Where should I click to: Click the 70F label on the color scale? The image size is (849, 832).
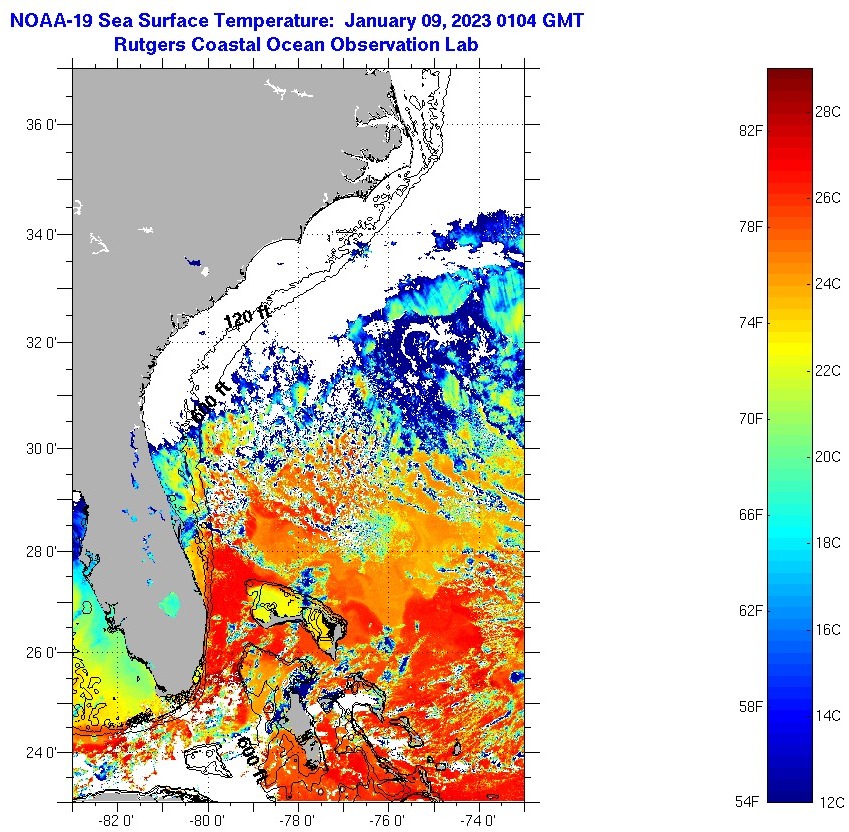(751, 418)
